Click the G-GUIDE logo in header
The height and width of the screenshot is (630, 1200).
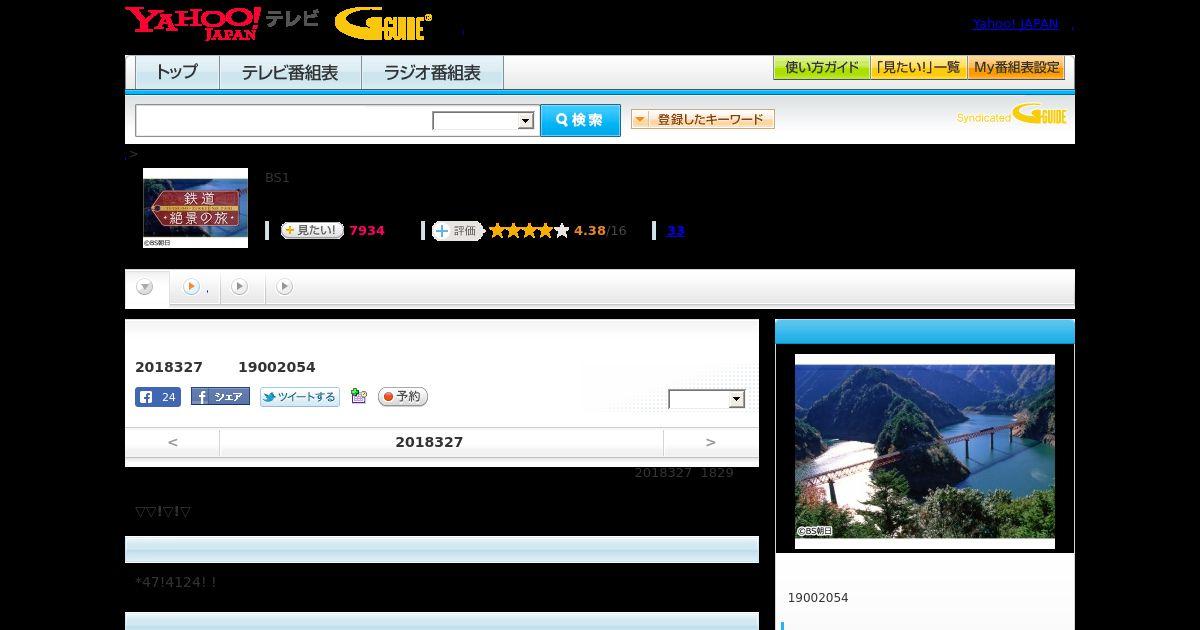(383, 24)
